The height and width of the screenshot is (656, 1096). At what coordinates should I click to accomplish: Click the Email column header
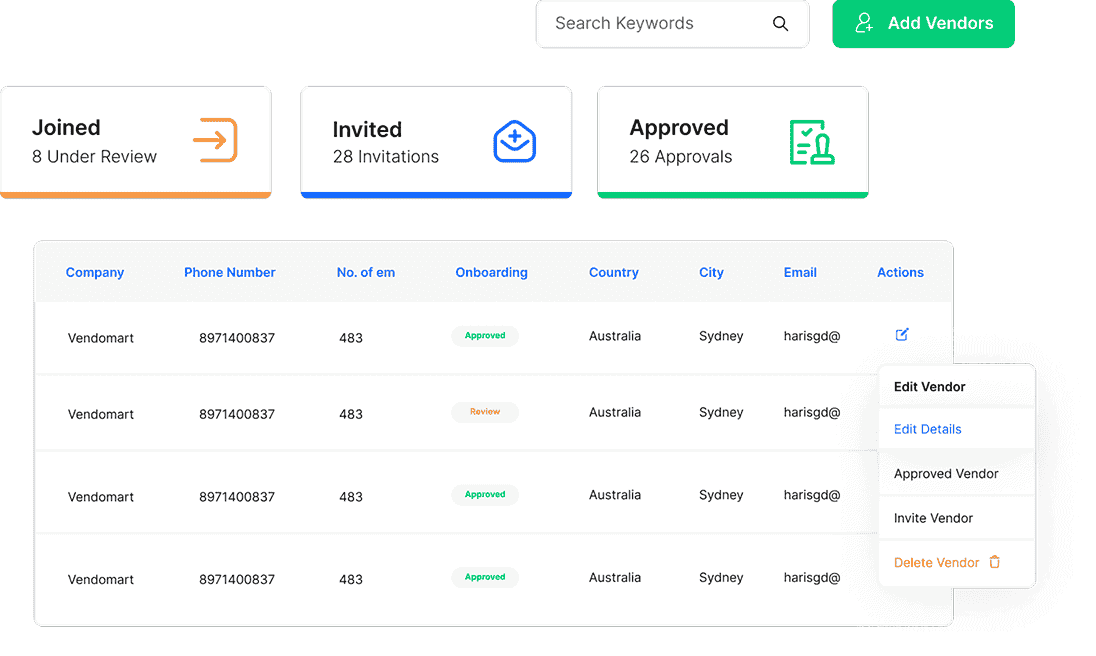click(x=800, y=272)
